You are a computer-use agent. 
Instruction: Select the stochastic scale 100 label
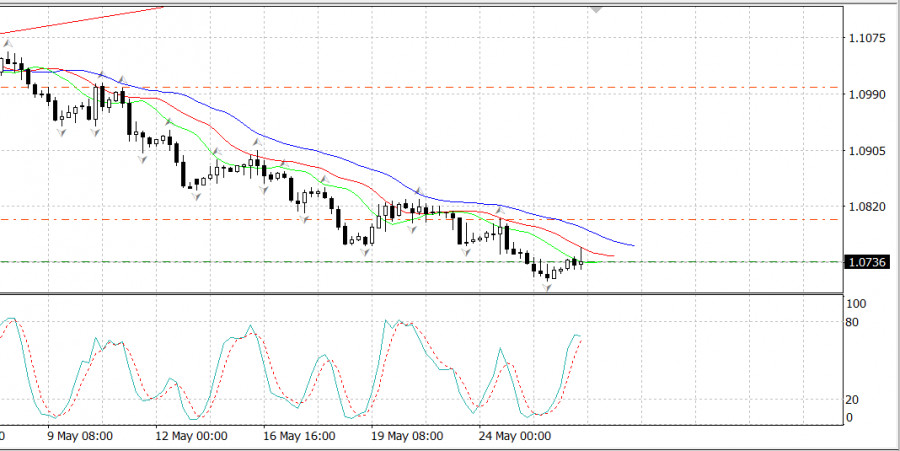pos(856,303)
